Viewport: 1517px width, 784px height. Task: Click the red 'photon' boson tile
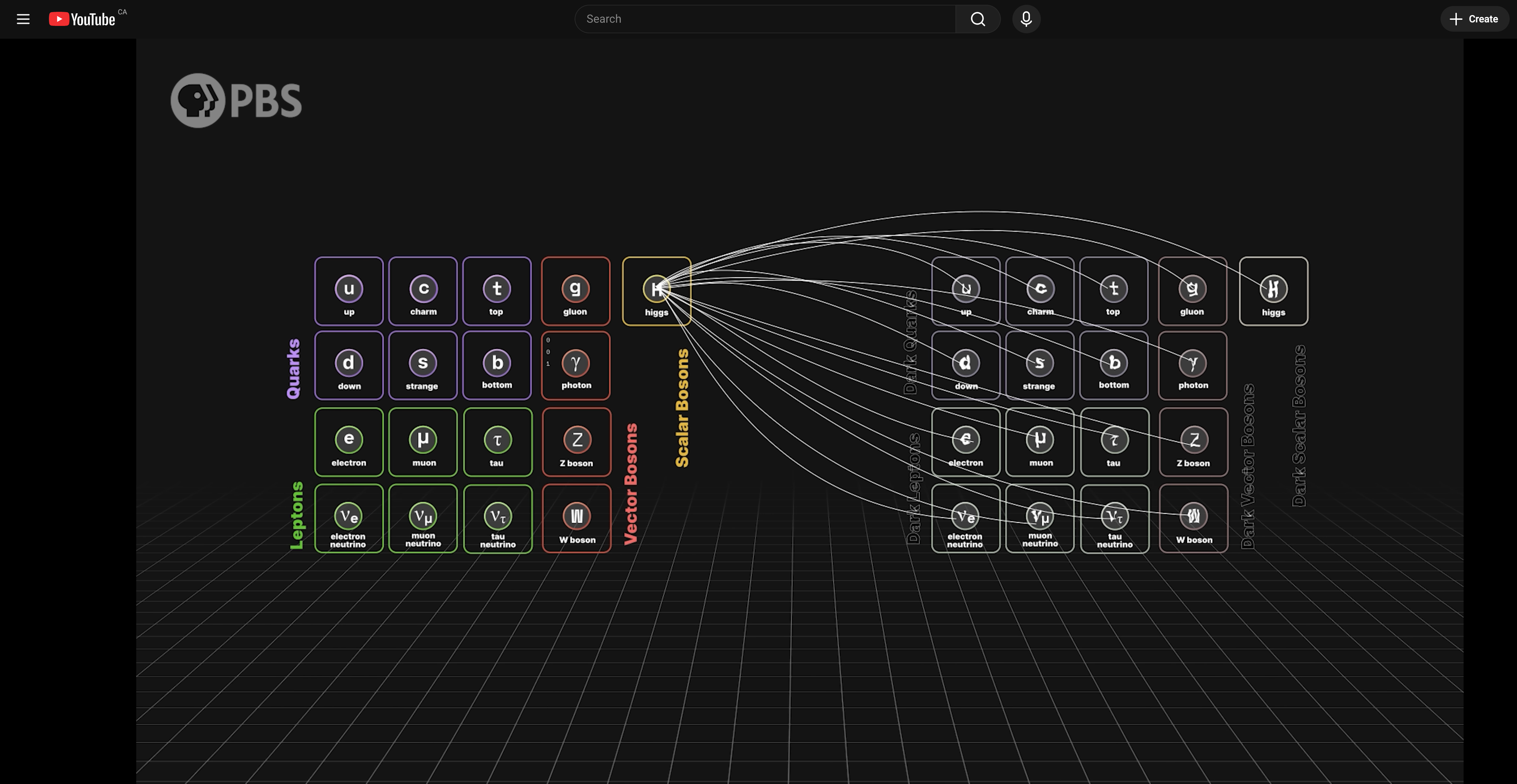tap(576, 365)
